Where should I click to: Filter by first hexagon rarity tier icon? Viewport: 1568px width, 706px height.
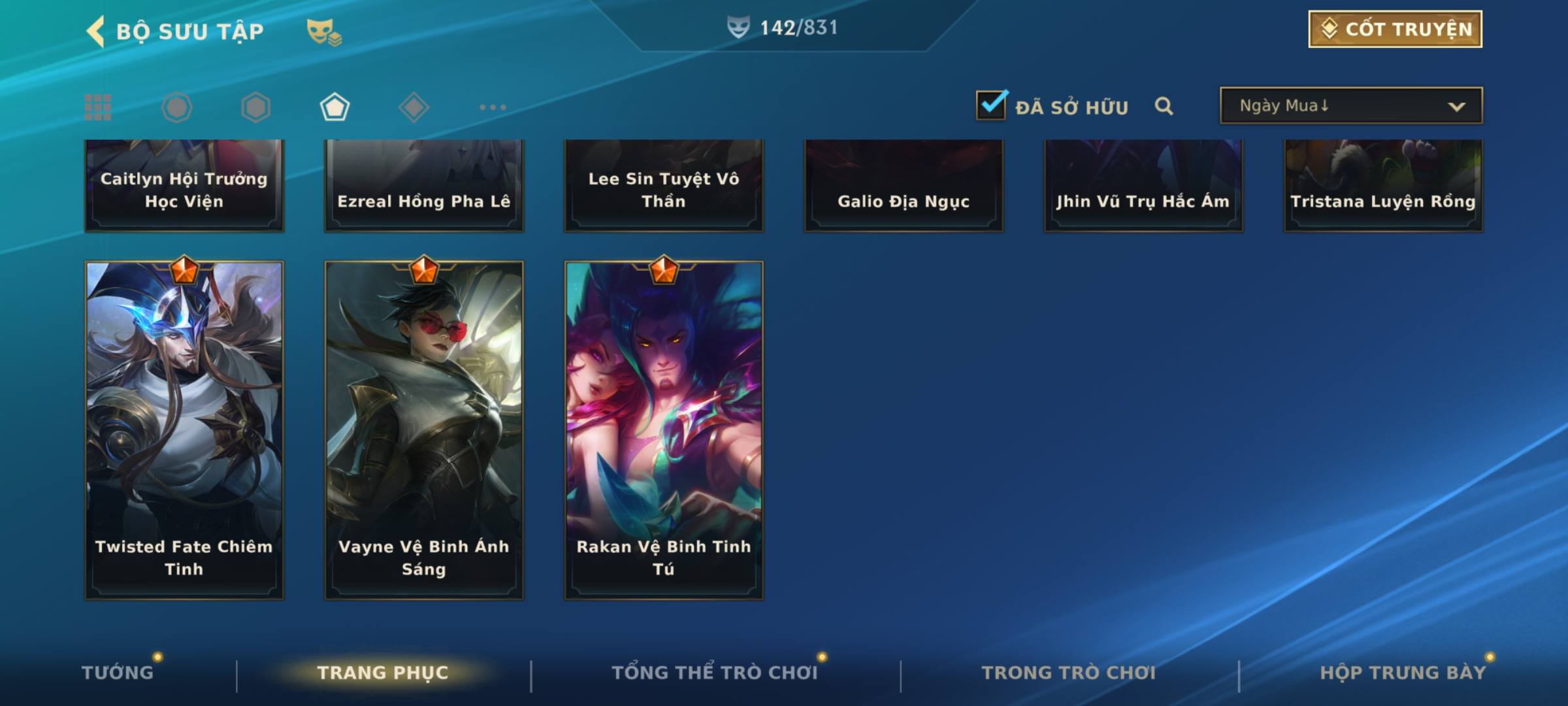176,107
